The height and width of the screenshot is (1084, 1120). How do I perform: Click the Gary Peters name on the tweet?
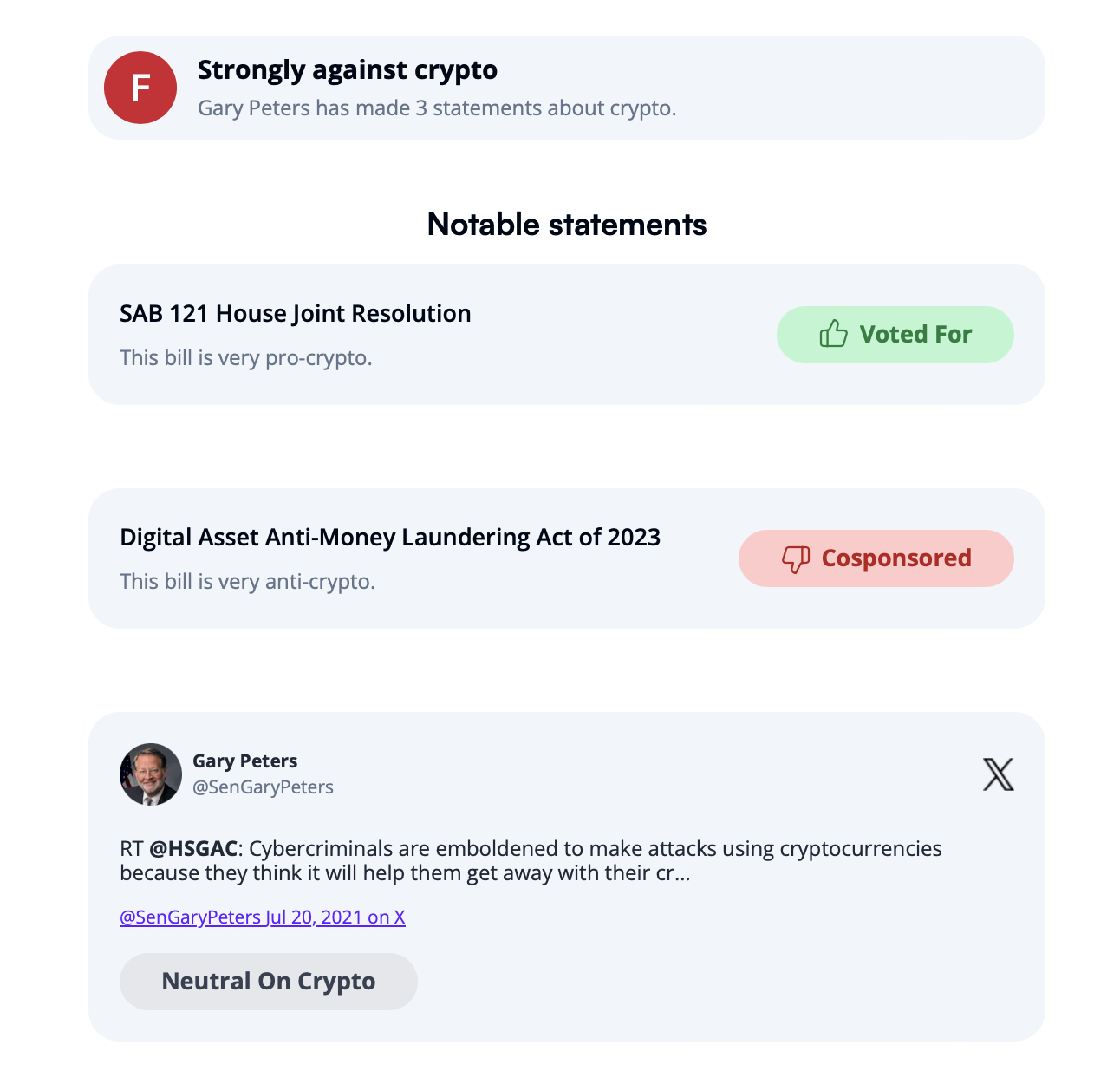pyautogui.click(x=245, y=761)
